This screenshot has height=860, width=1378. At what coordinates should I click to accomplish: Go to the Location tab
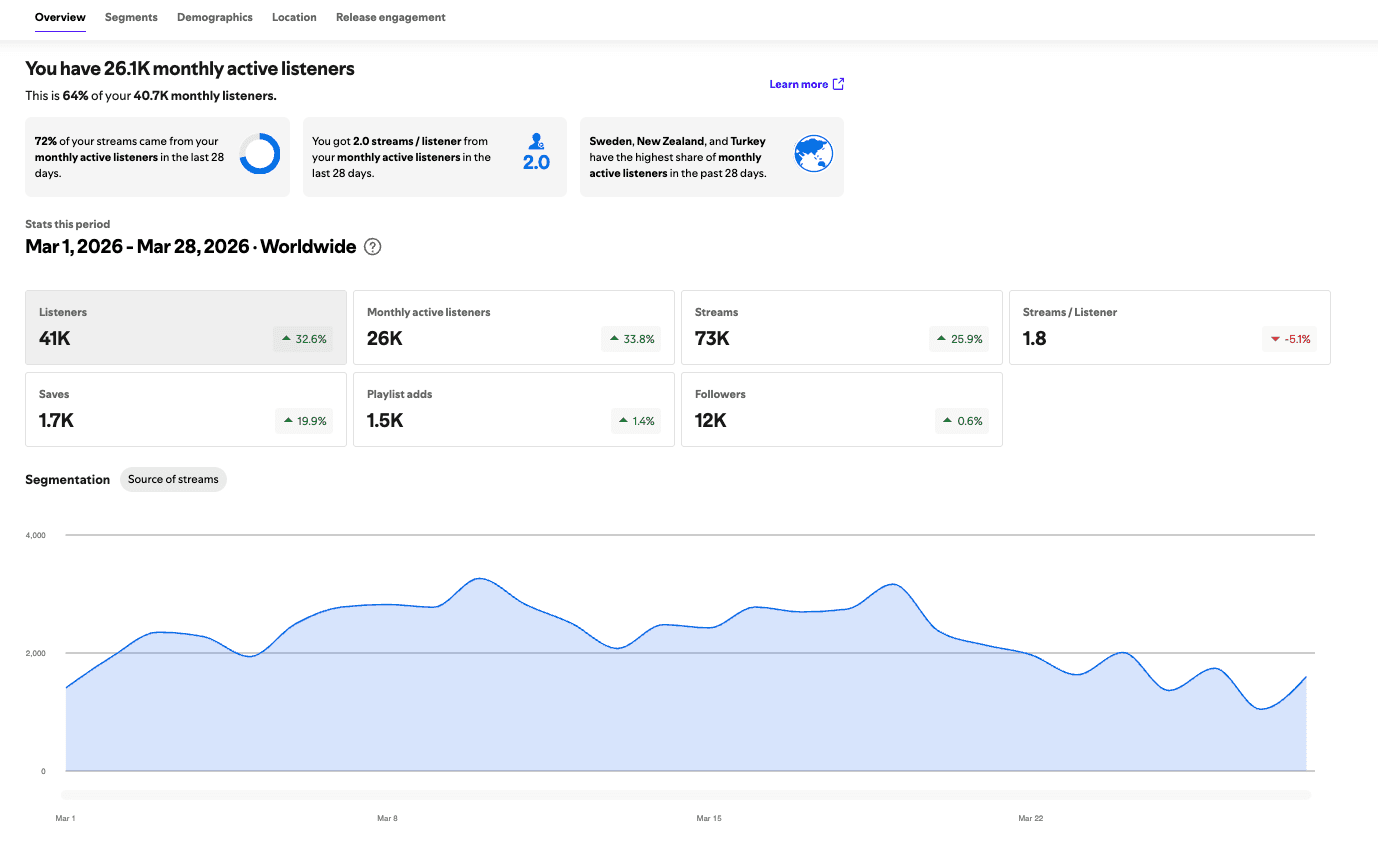pyautogui.click(x=294, y=17)
